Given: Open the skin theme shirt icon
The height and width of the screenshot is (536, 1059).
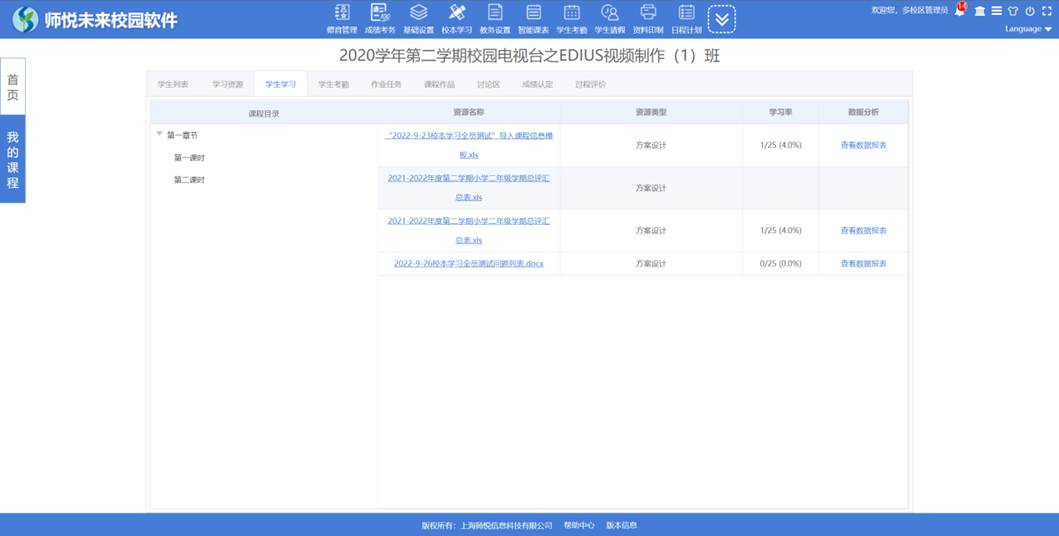Looking at the screenshot, I should 1013,11.
